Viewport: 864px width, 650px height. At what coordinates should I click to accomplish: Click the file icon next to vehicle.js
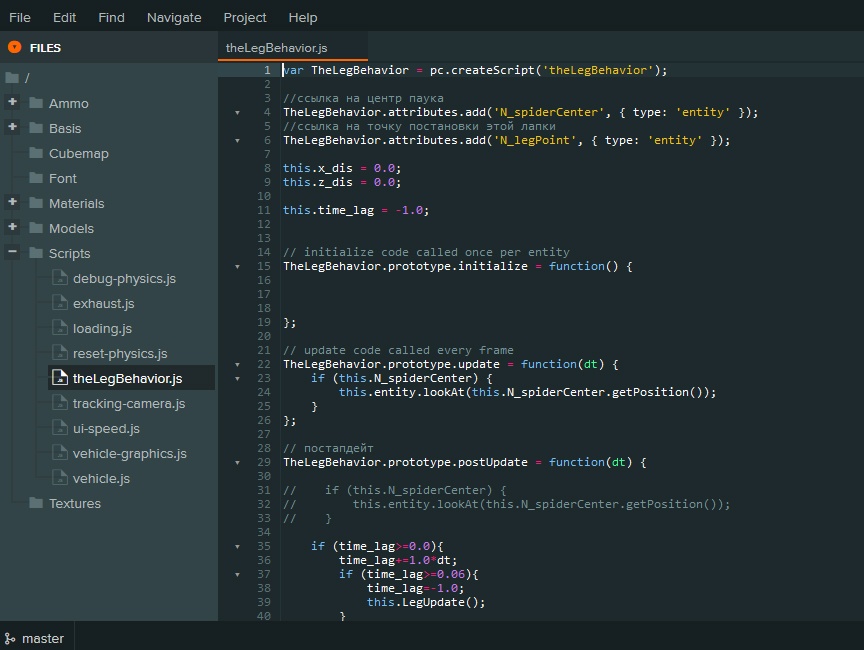[60, 478]
